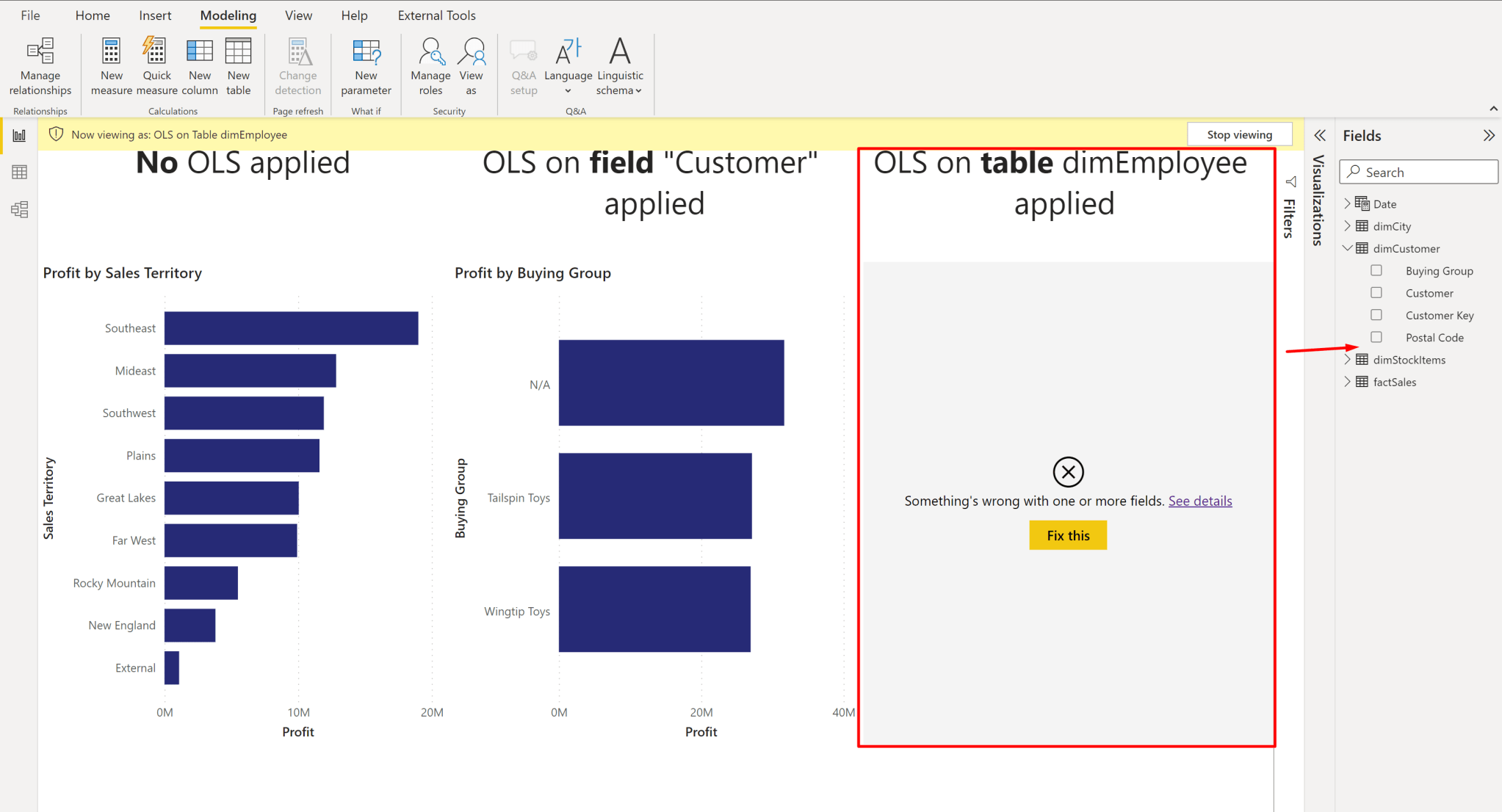Click the See details link
Image resolution: width=1502 pixels, height=812 pixels.
coord(1199,501)
